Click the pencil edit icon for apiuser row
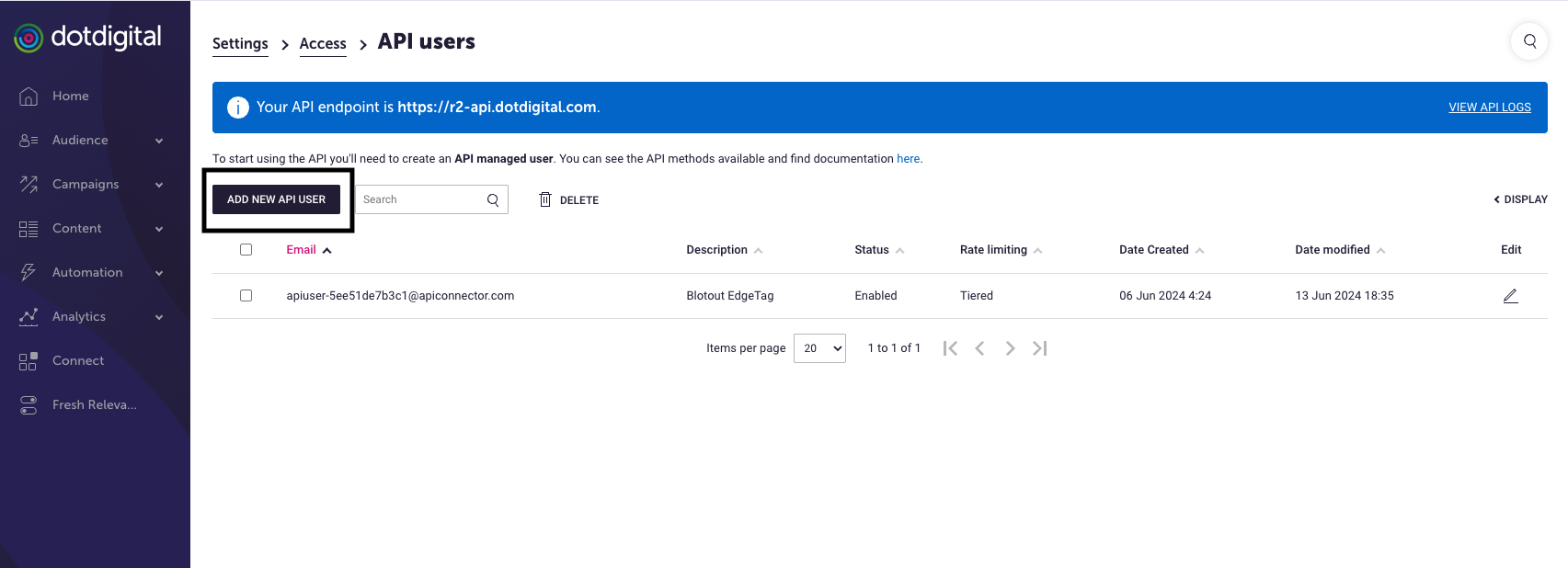1568x568 pixels. (1510, 296)
